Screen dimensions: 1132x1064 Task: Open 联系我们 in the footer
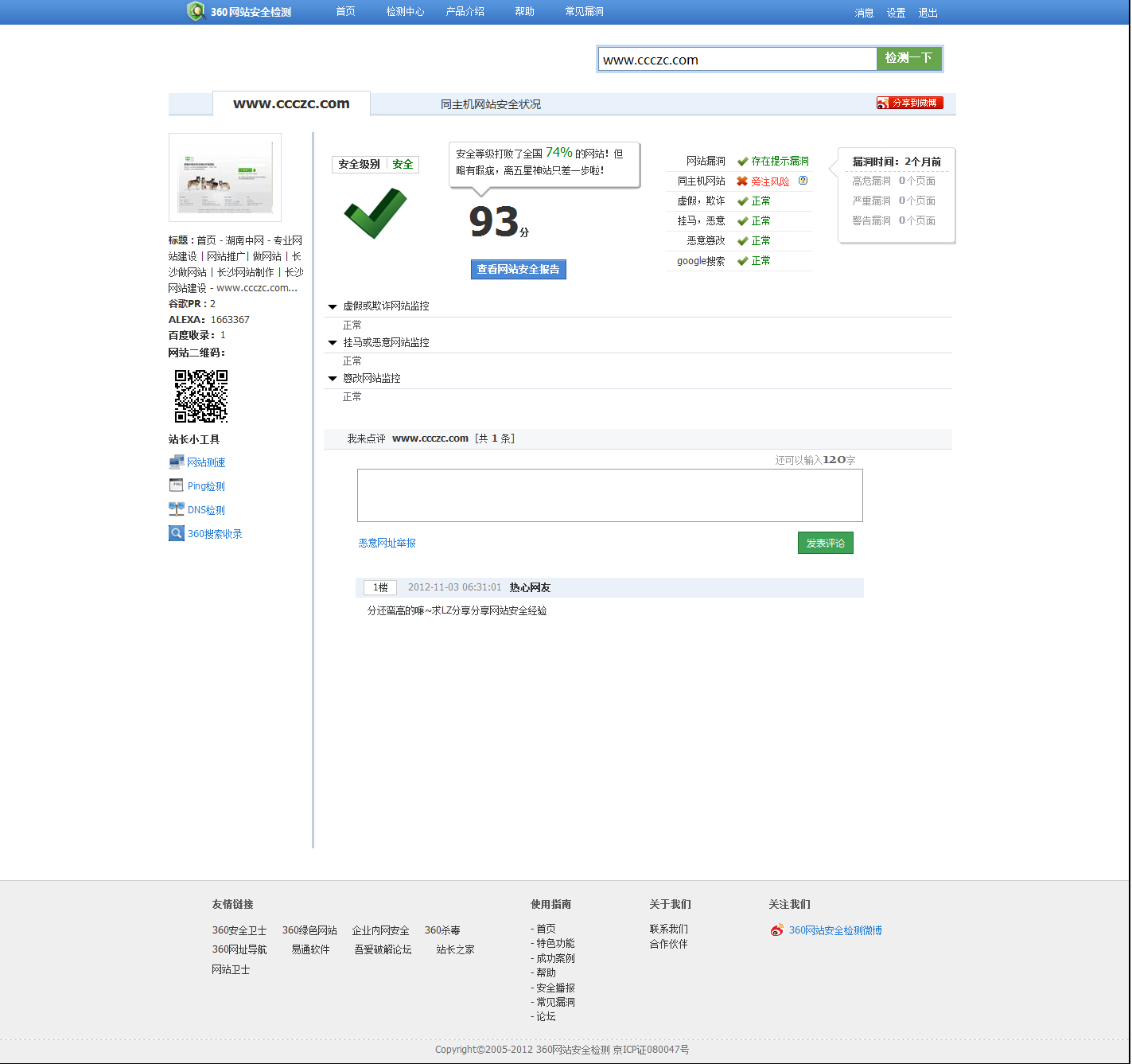[x=669, y=929]
